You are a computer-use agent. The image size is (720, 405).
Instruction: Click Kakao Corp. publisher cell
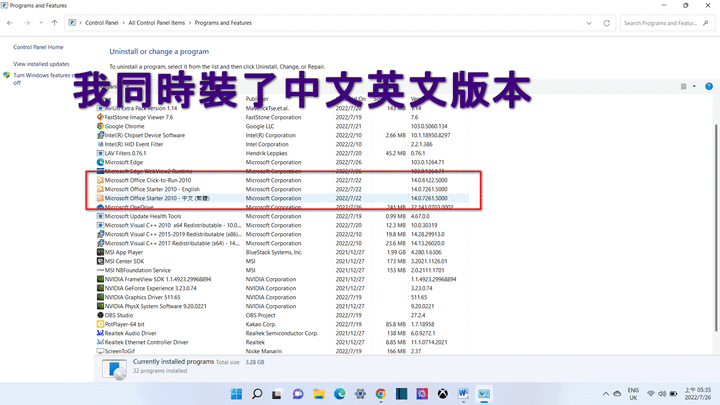click(260, 324)
